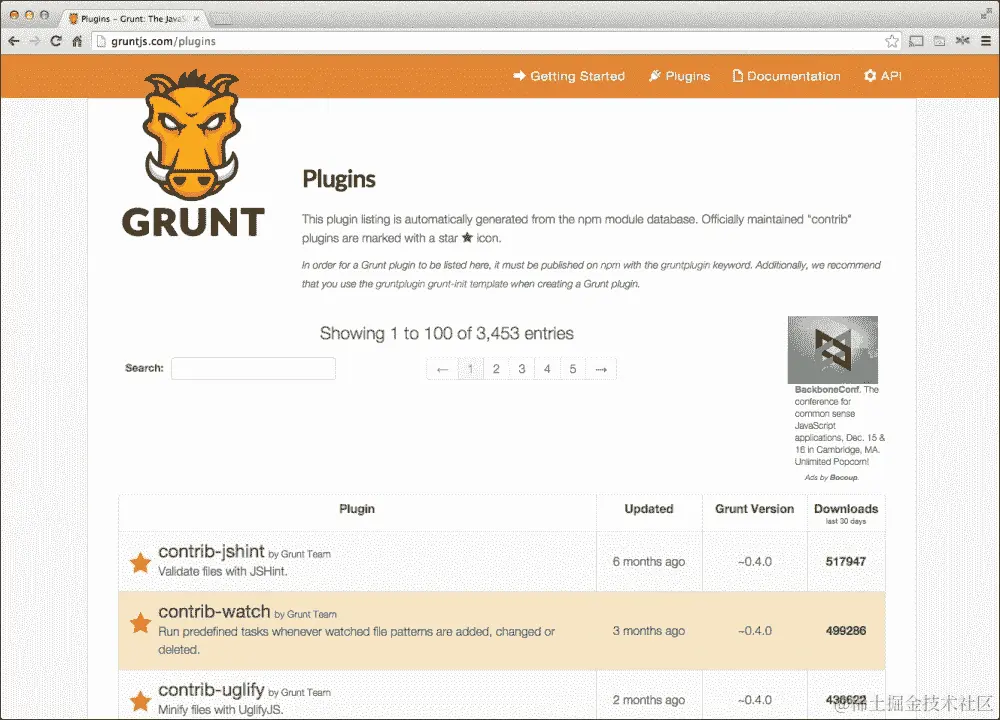1000x720 pixels.
Task: Click the download count 517947
Action: (846, 562)
